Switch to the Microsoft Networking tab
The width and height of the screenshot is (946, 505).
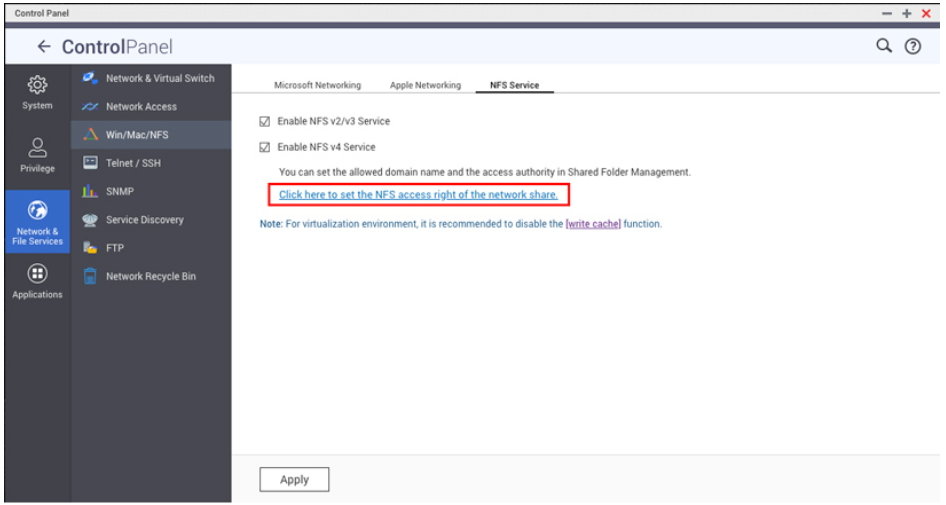[317, 86]
